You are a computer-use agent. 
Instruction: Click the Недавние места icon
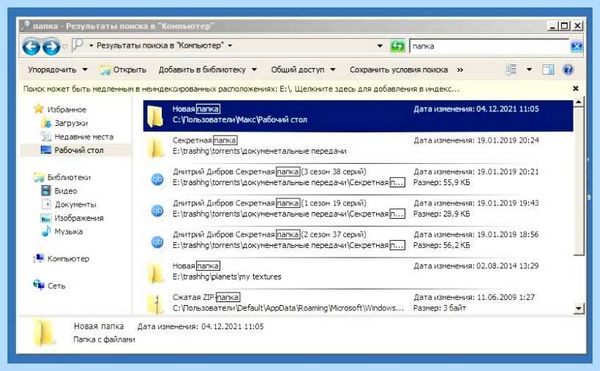click(x=46, y=137)
